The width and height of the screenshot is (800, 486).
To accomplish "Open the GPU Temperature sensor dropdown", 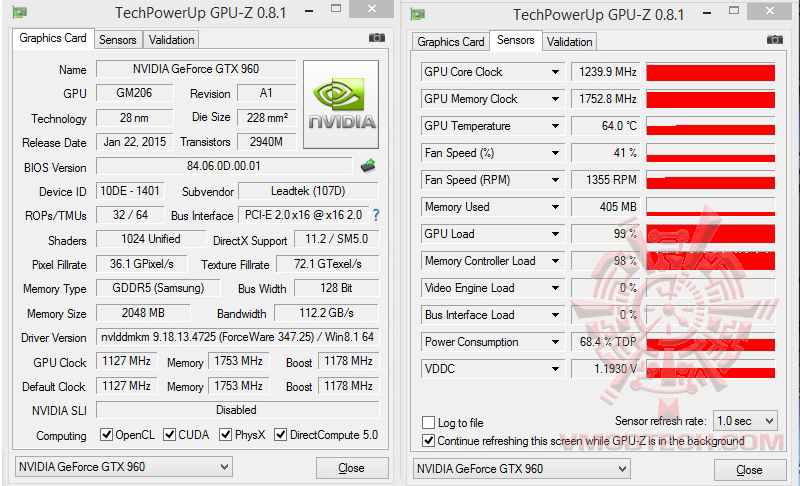I will [555, 126].
